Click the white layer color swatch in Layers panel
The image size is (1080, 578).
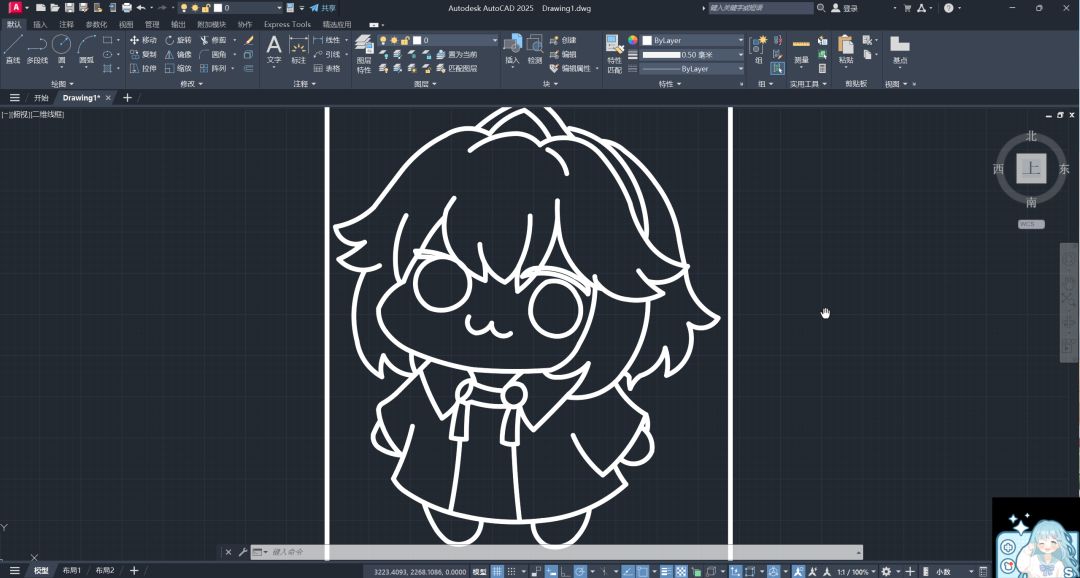pyautogui.click(x=415, y=40)
